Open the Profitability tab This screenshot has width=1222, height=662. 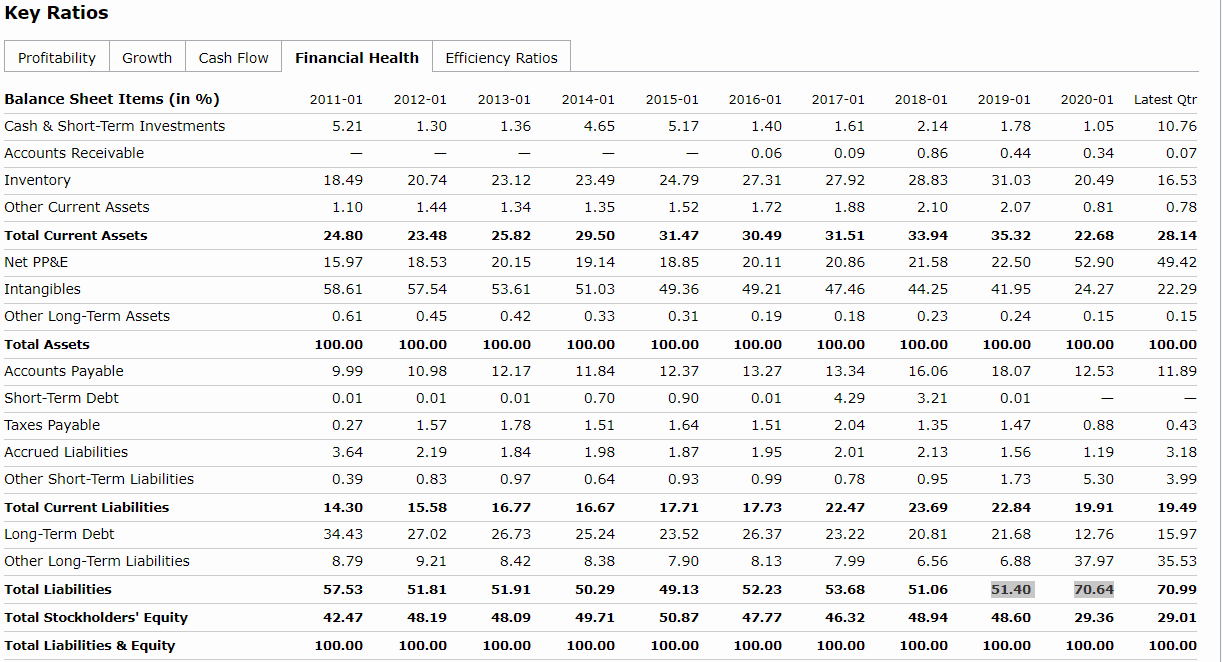[x=57, y=58]
